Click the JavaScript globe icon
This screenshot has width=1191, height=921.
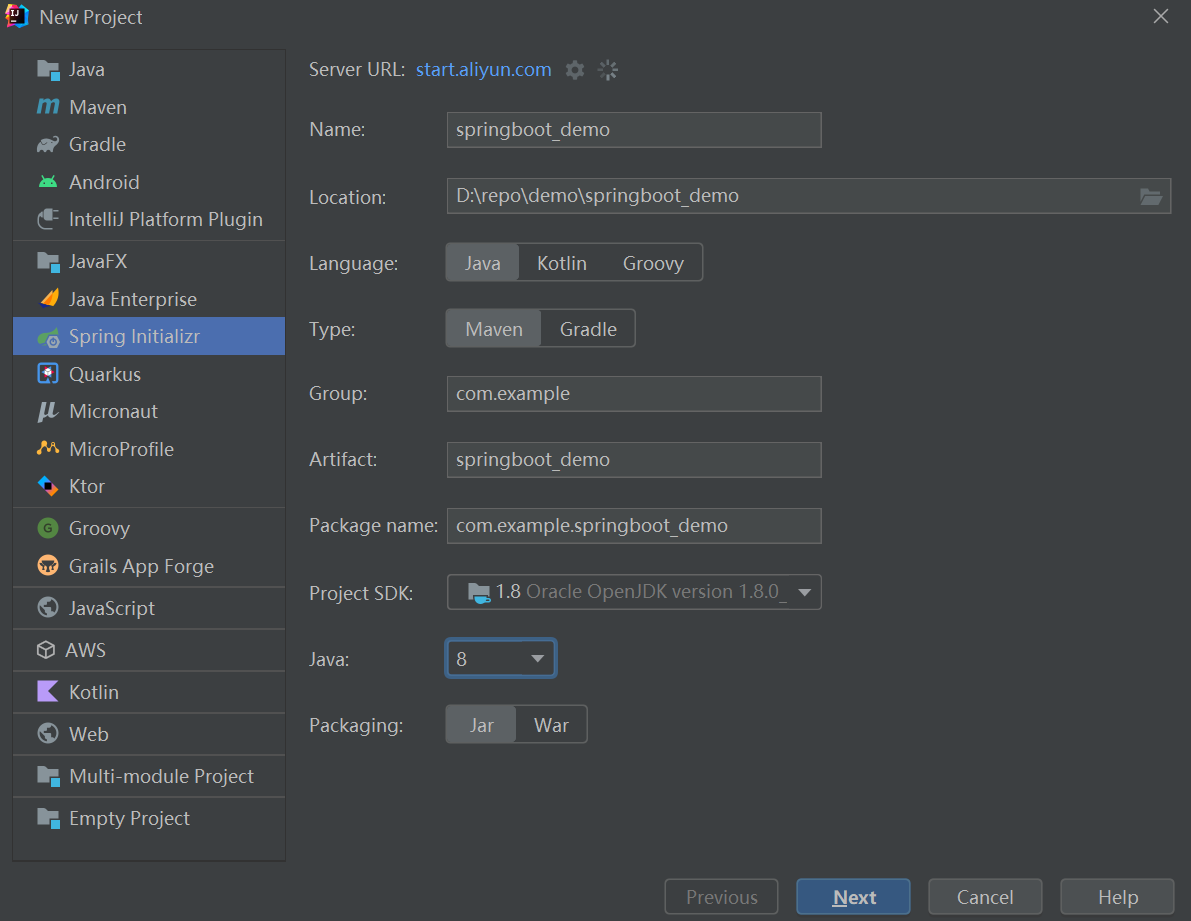(x=48, y=607)
